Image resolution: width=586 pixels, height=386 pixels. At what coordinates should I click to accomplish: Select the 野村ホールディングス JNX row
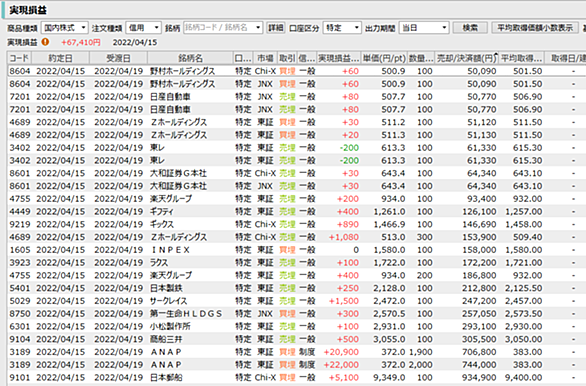[297, 84]
